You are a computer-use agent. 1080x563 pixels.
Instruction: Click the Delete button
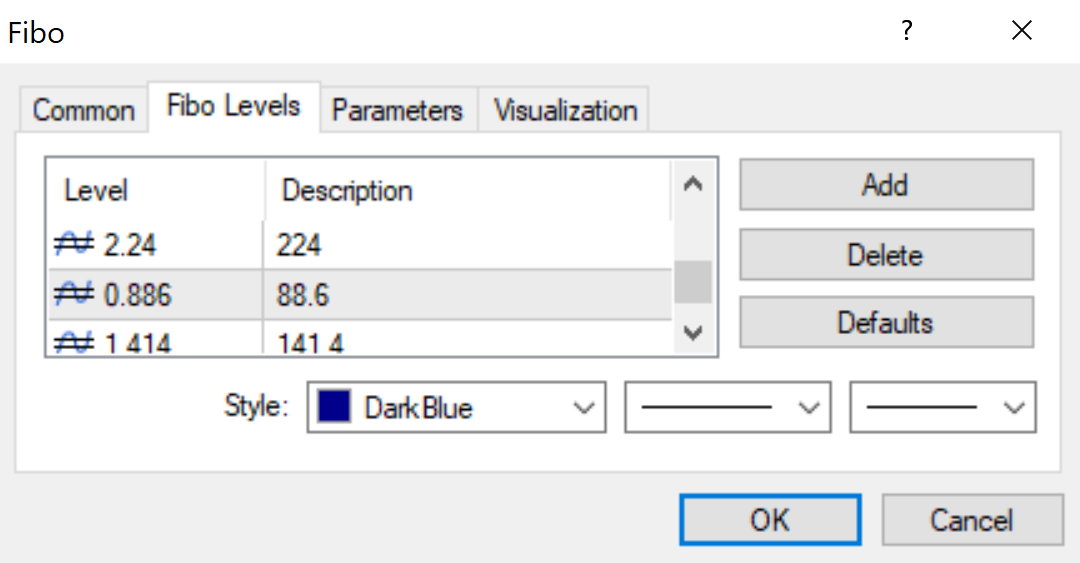tap(886, 255)
